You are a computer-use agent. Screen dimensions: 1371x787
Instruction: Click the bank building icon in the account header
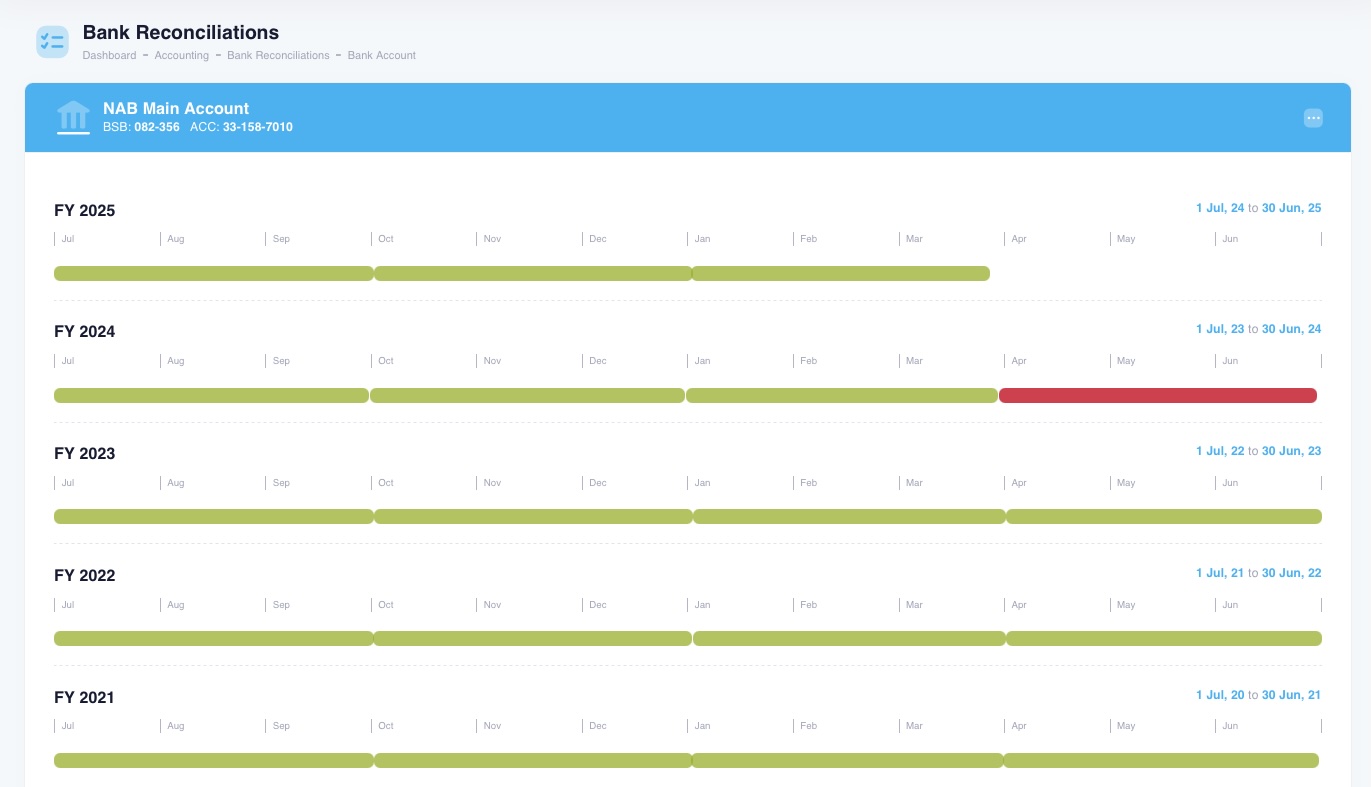[73, 117]
